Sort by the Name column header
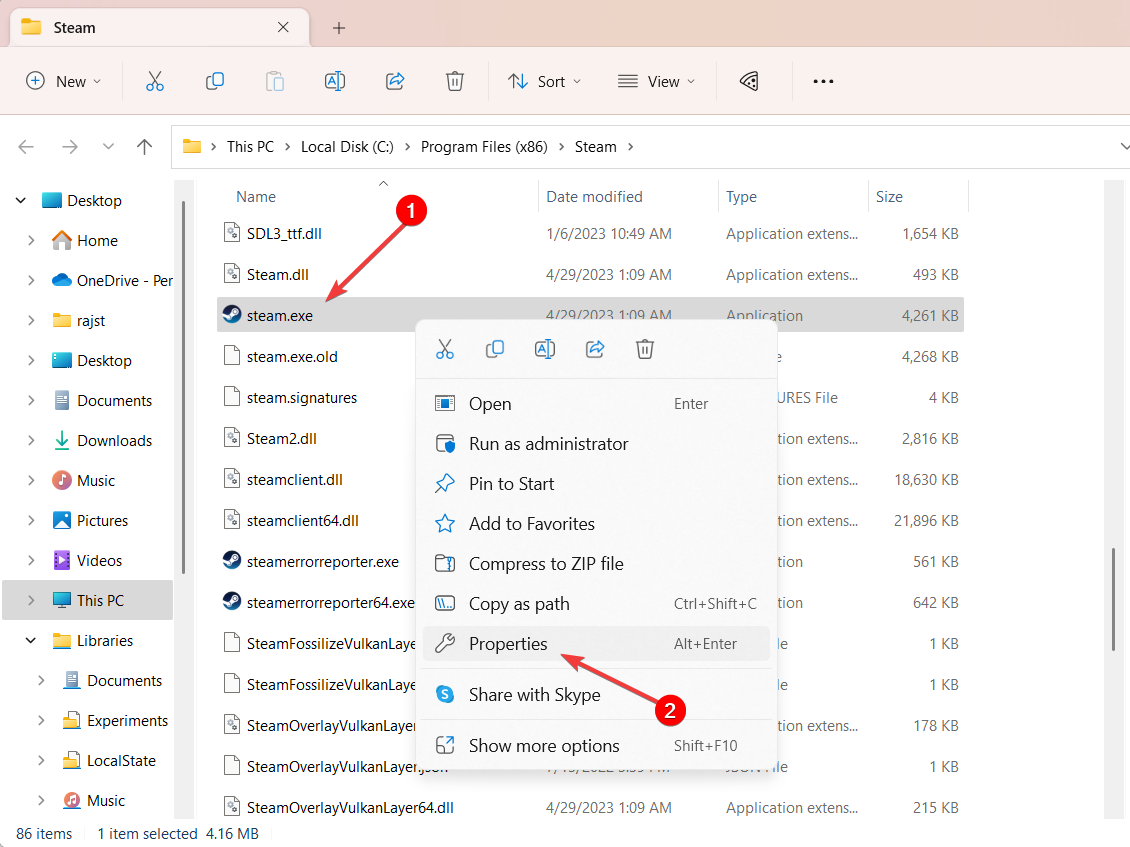This screenshot has height=847, width=1130. point(256,197)
